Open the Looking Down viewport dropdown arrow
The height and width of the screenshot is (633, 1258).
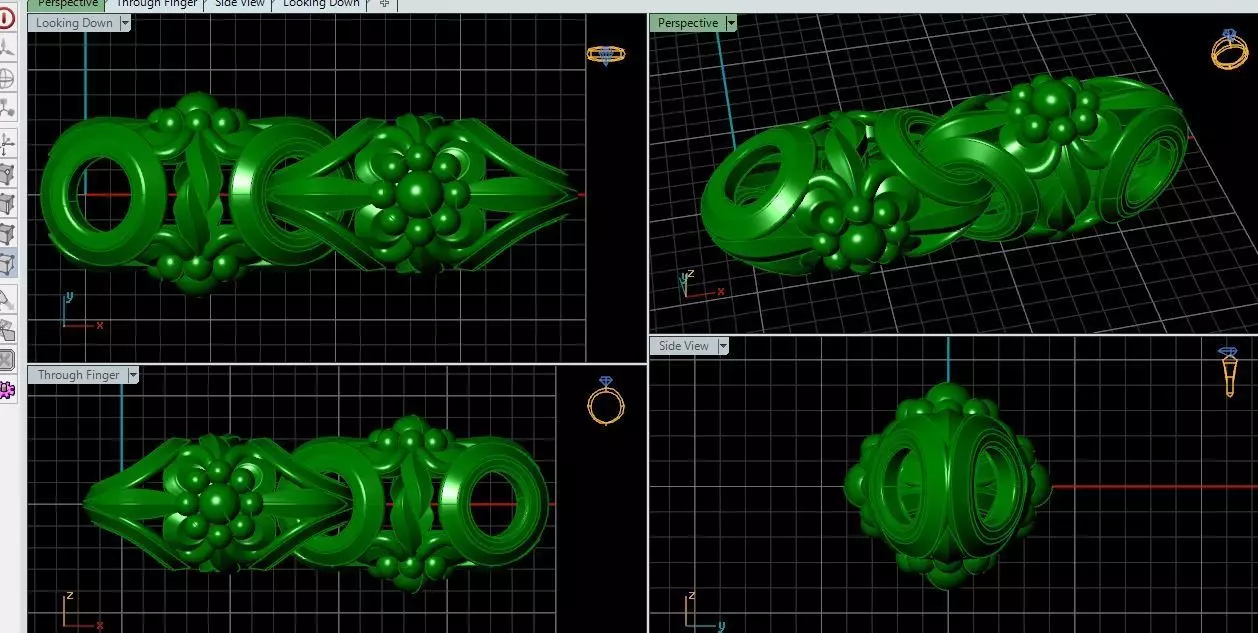click(125, 23)
